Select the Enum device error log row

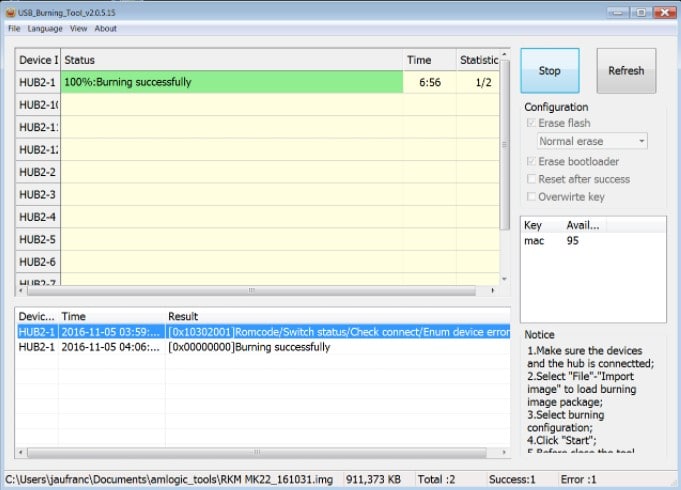click(263, 332)
